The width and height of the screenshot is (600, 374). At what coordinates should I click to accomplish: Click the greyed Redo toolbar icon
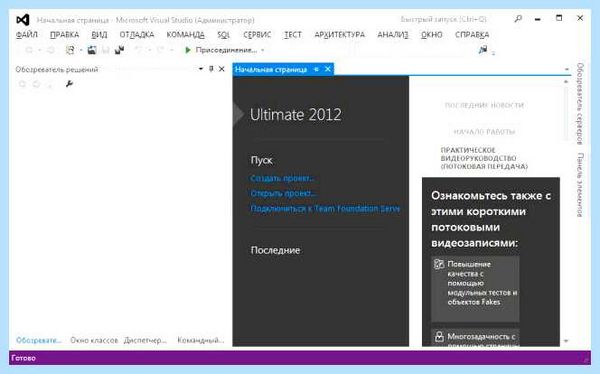[x=161, y=50]
